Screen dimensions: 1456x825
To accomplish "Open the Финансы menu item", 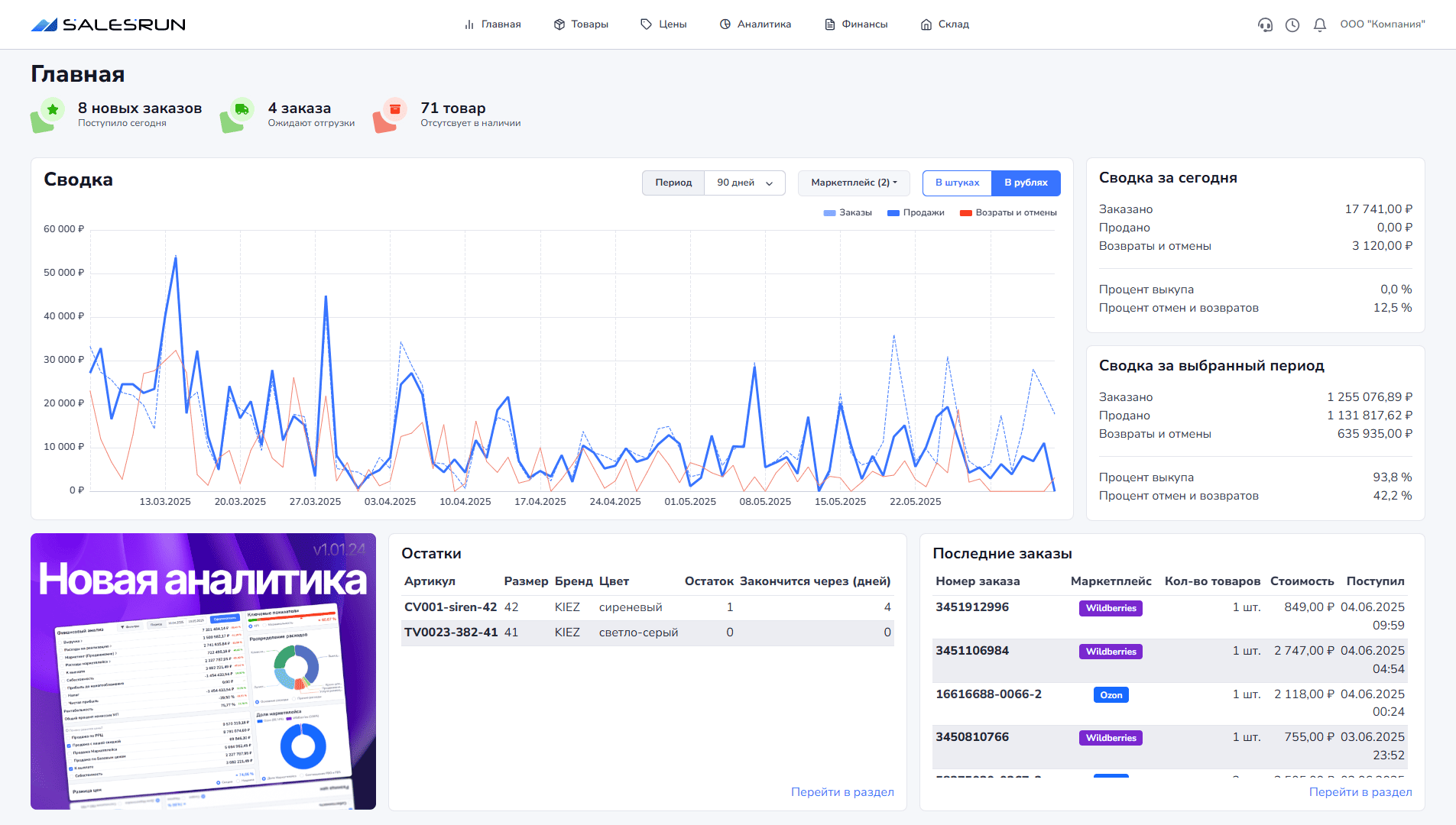I will [856, 24].
